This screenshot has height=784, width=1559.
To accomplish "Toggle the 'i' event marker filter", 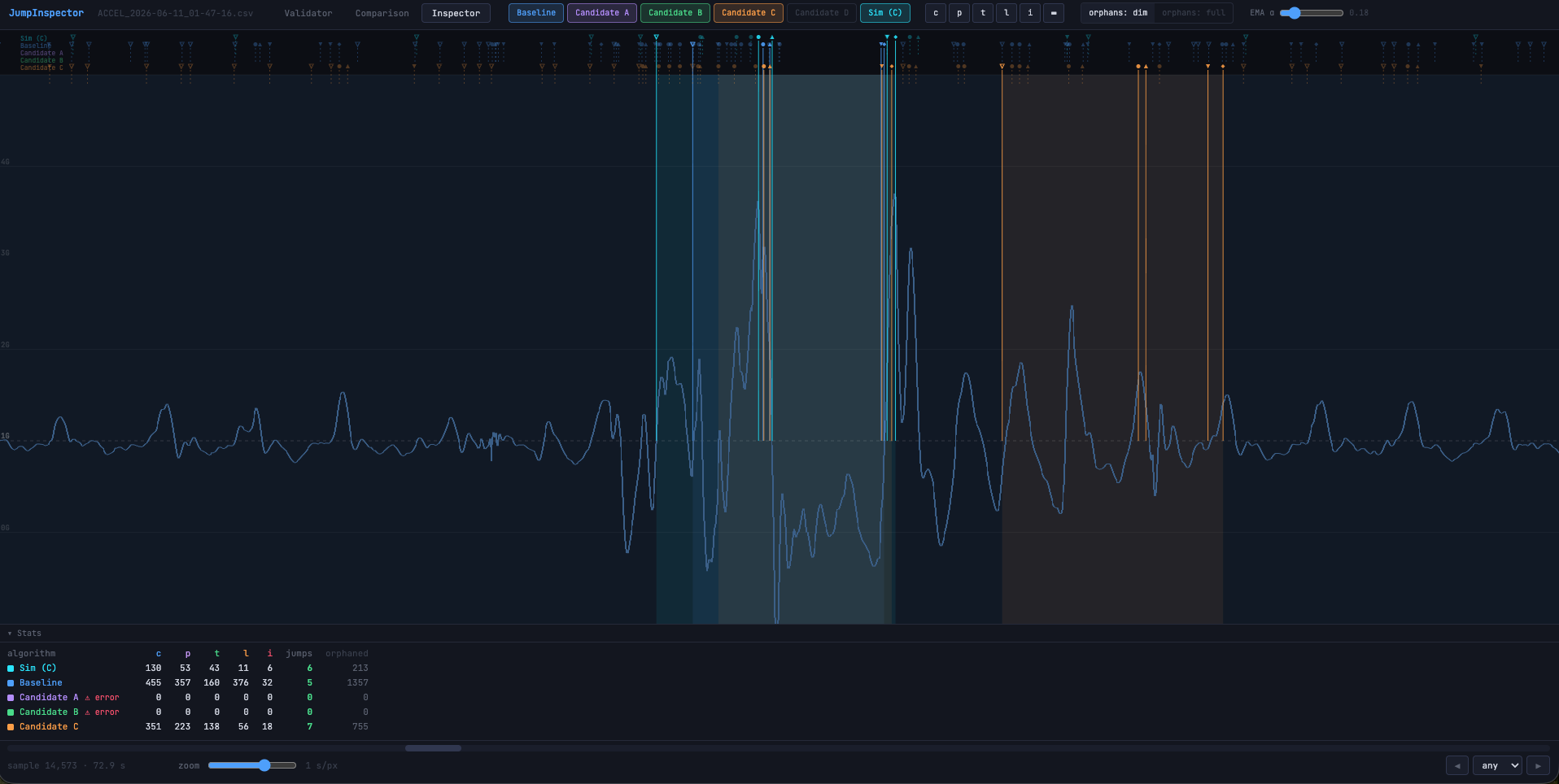I will click(x=1030, y=13).
